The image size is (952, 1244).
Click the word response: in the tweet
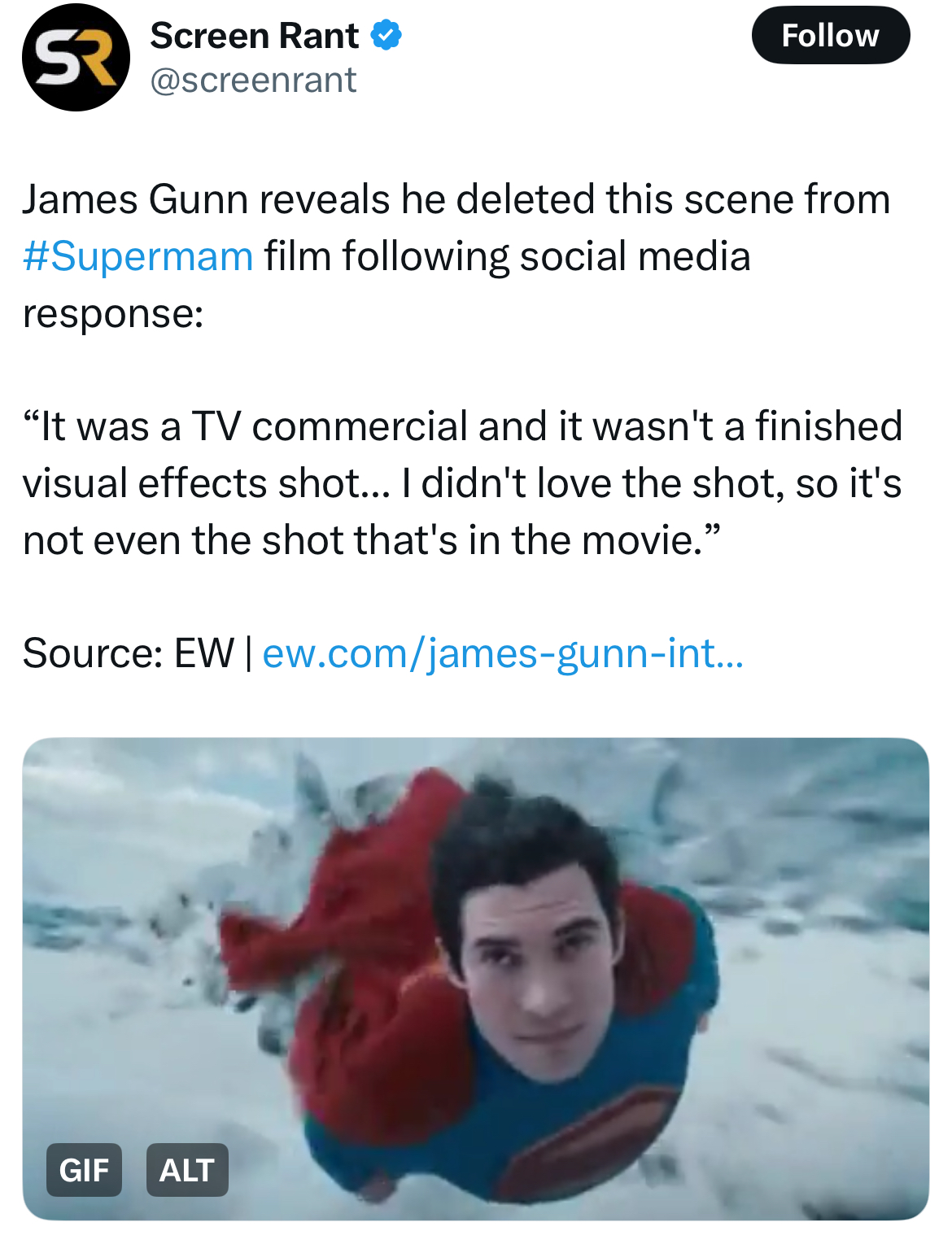pyautogui.click(x=113, y=314)
